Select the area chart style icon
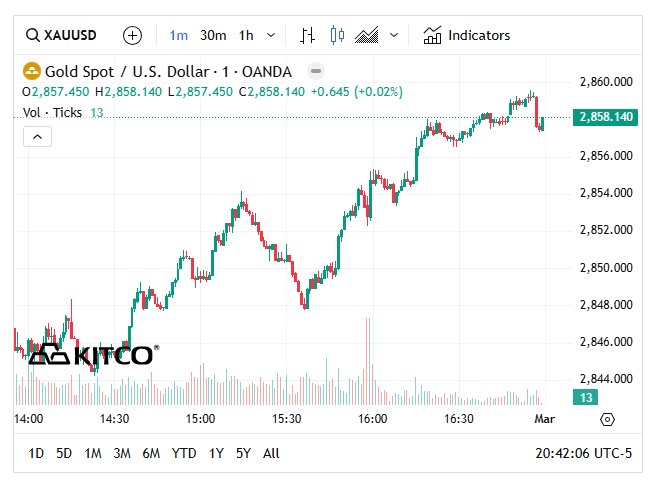The image size is (649, 482). tap(367, 35)
